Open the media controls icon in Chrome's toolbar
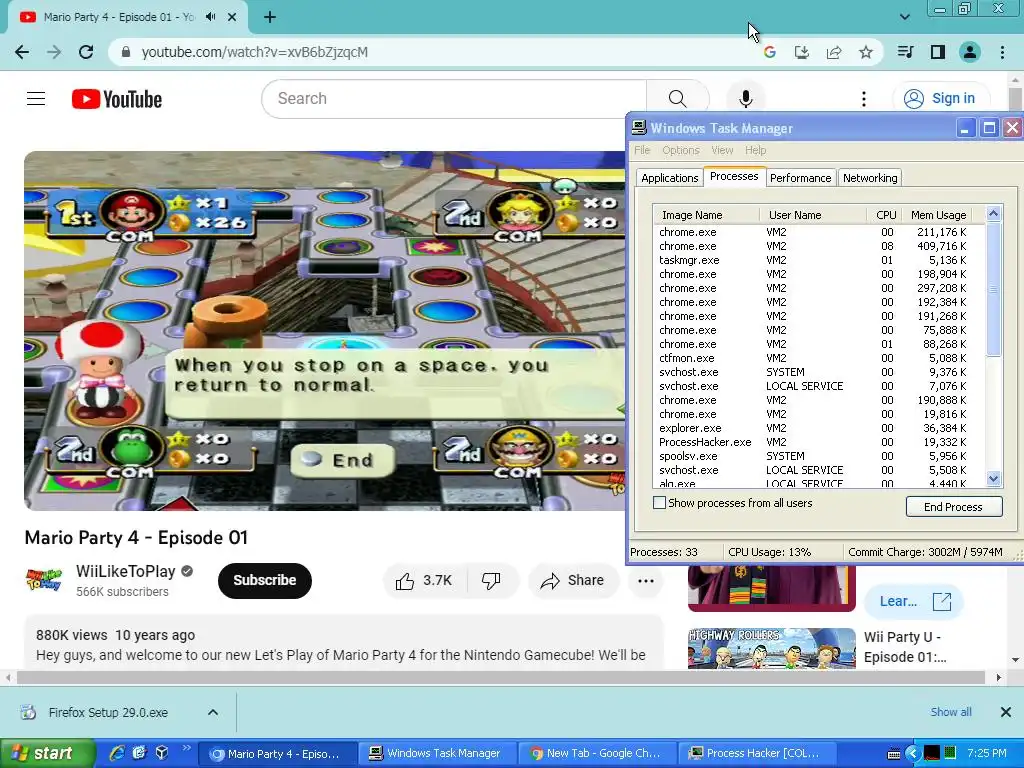Image resolution: width=1024 pixels, height=768 pixels. point(905,52)
